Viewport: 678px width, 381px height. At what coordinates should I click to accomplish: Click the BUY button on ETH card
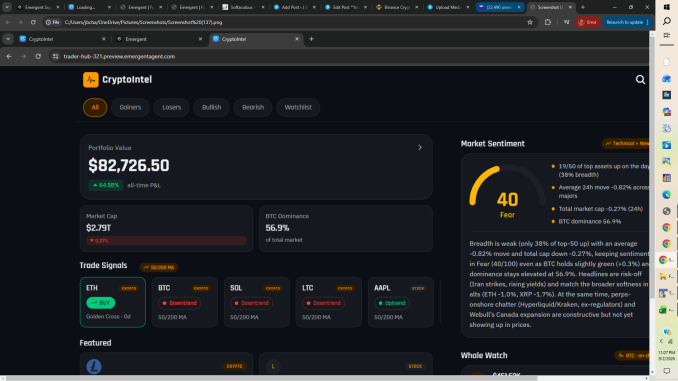(x=101, y=303)
